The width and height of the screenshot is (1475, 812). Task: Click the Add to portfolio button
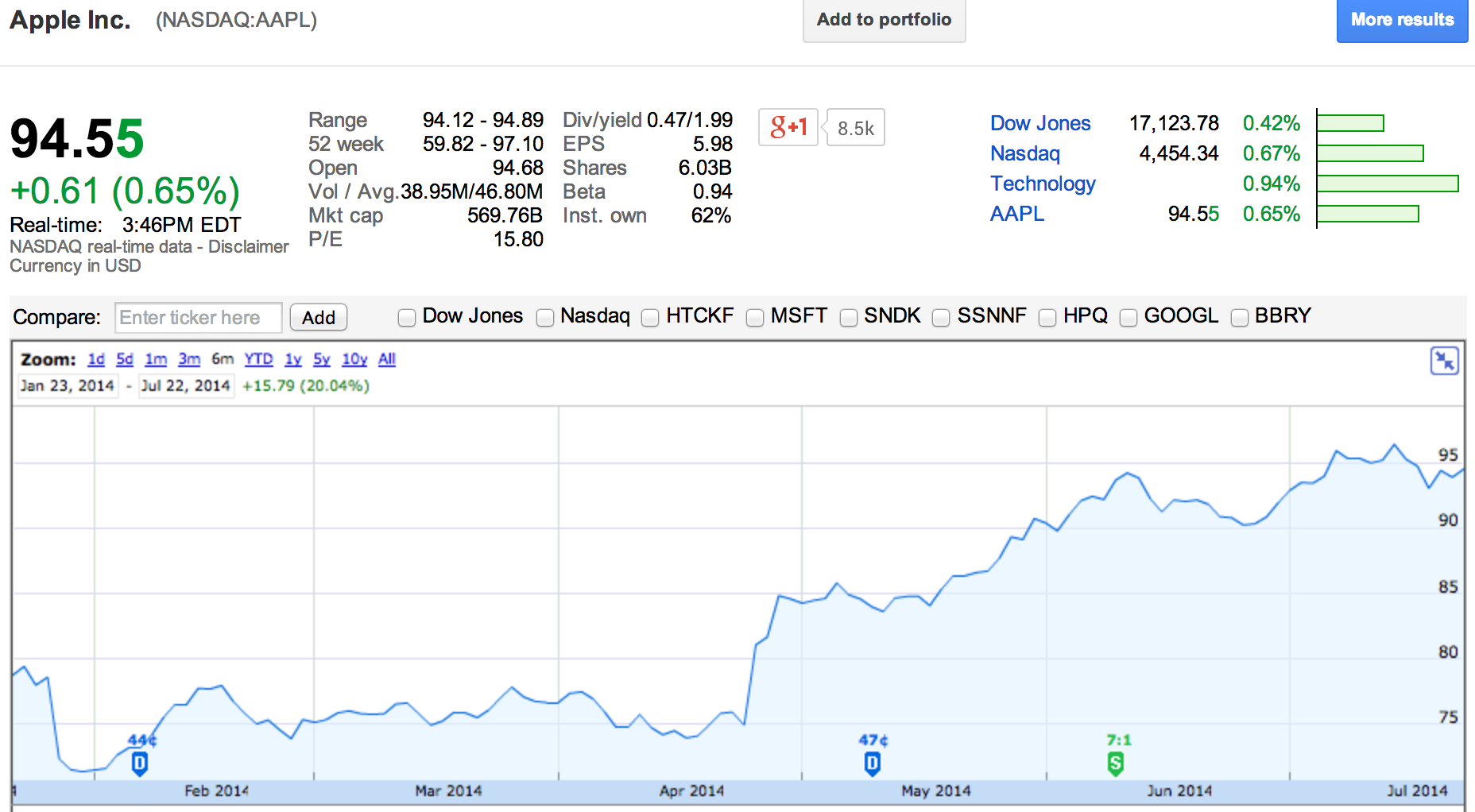pyautogui.click(x=885, y=20)
